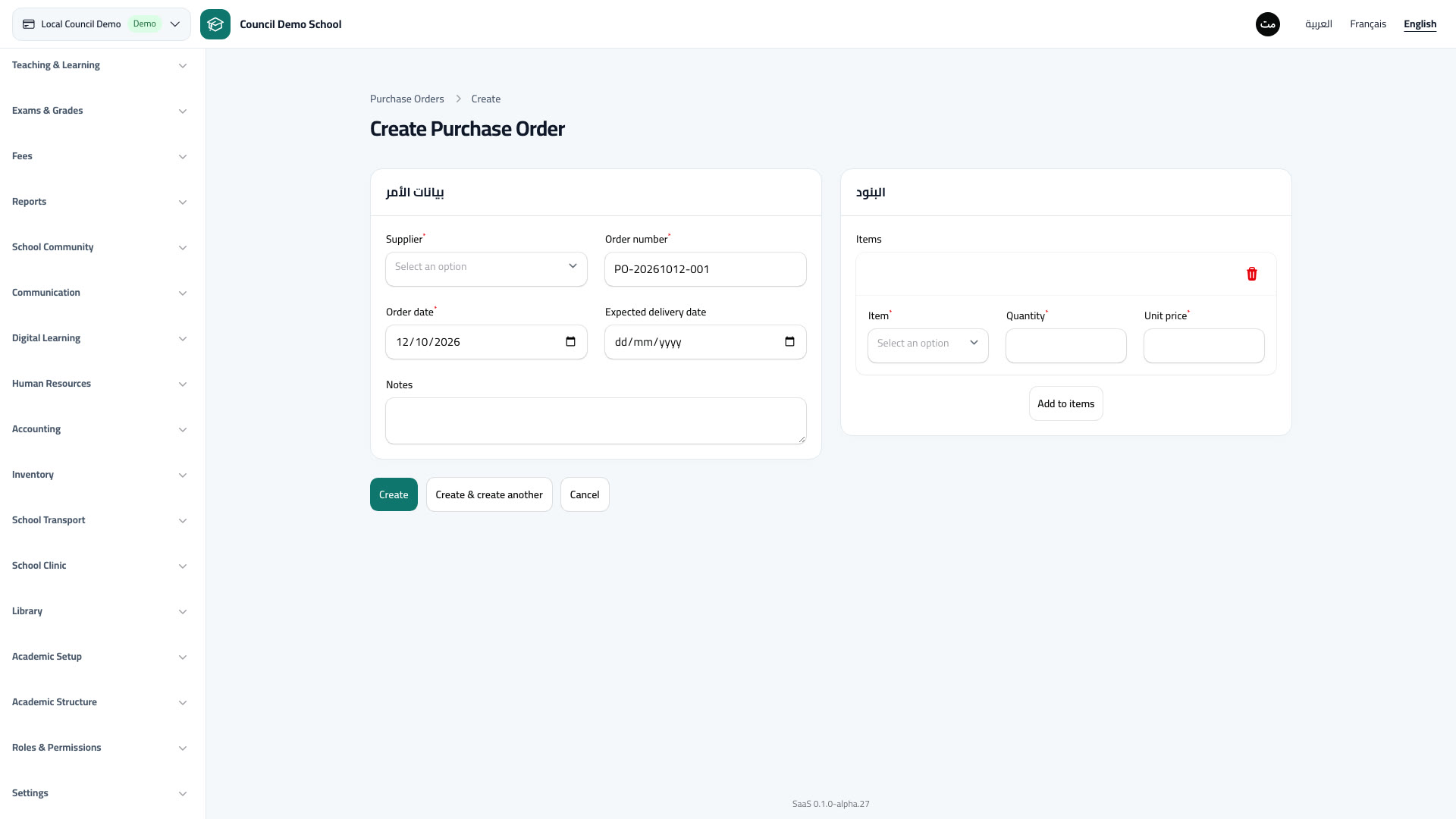This screenshot has width=1456, height=819.
Task: Expand Teaching & Learning sidebar group
Action: [x=99, y=65]
